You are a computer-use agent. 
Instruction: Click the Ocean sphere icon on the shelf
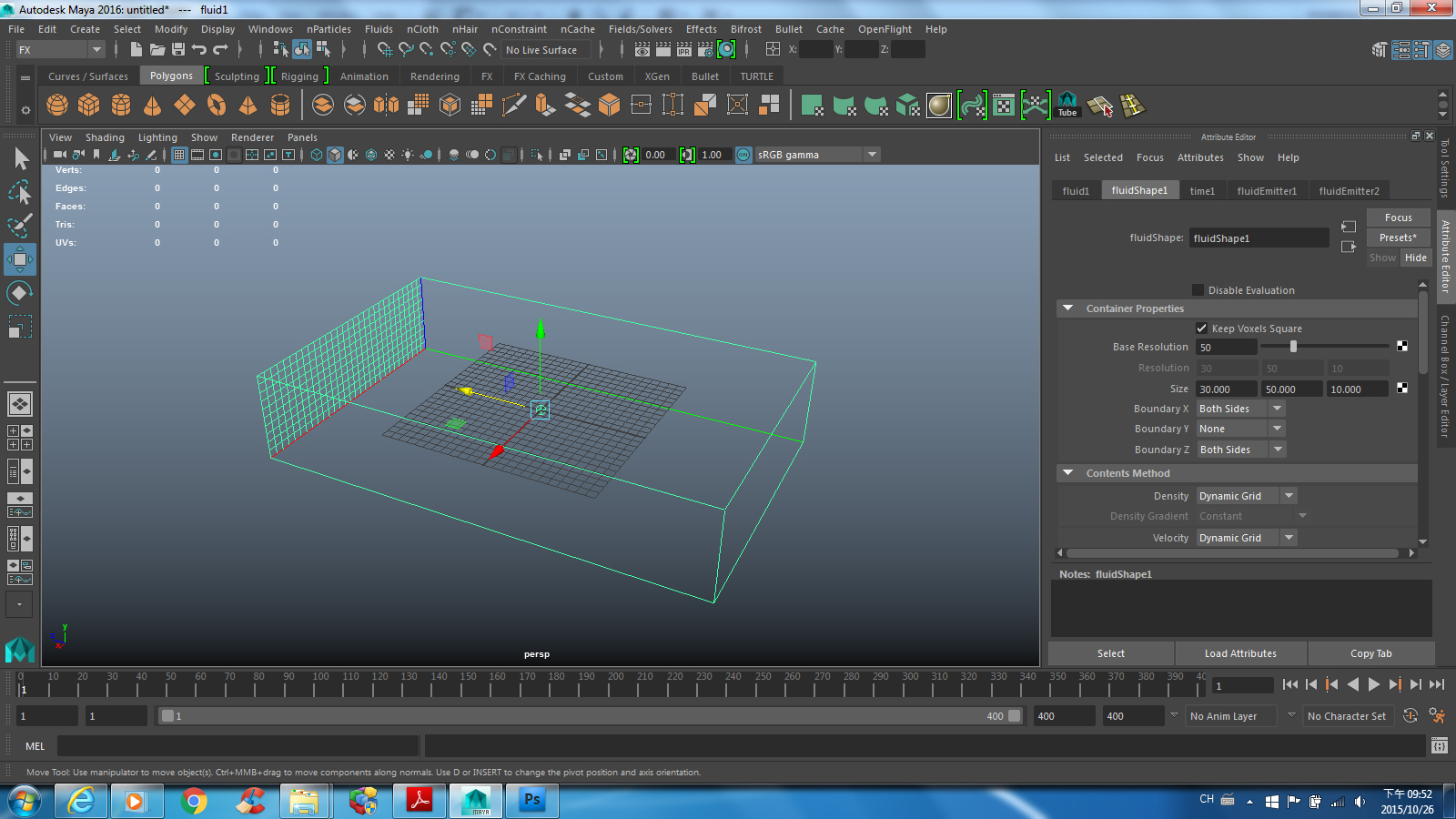[939, 105]
